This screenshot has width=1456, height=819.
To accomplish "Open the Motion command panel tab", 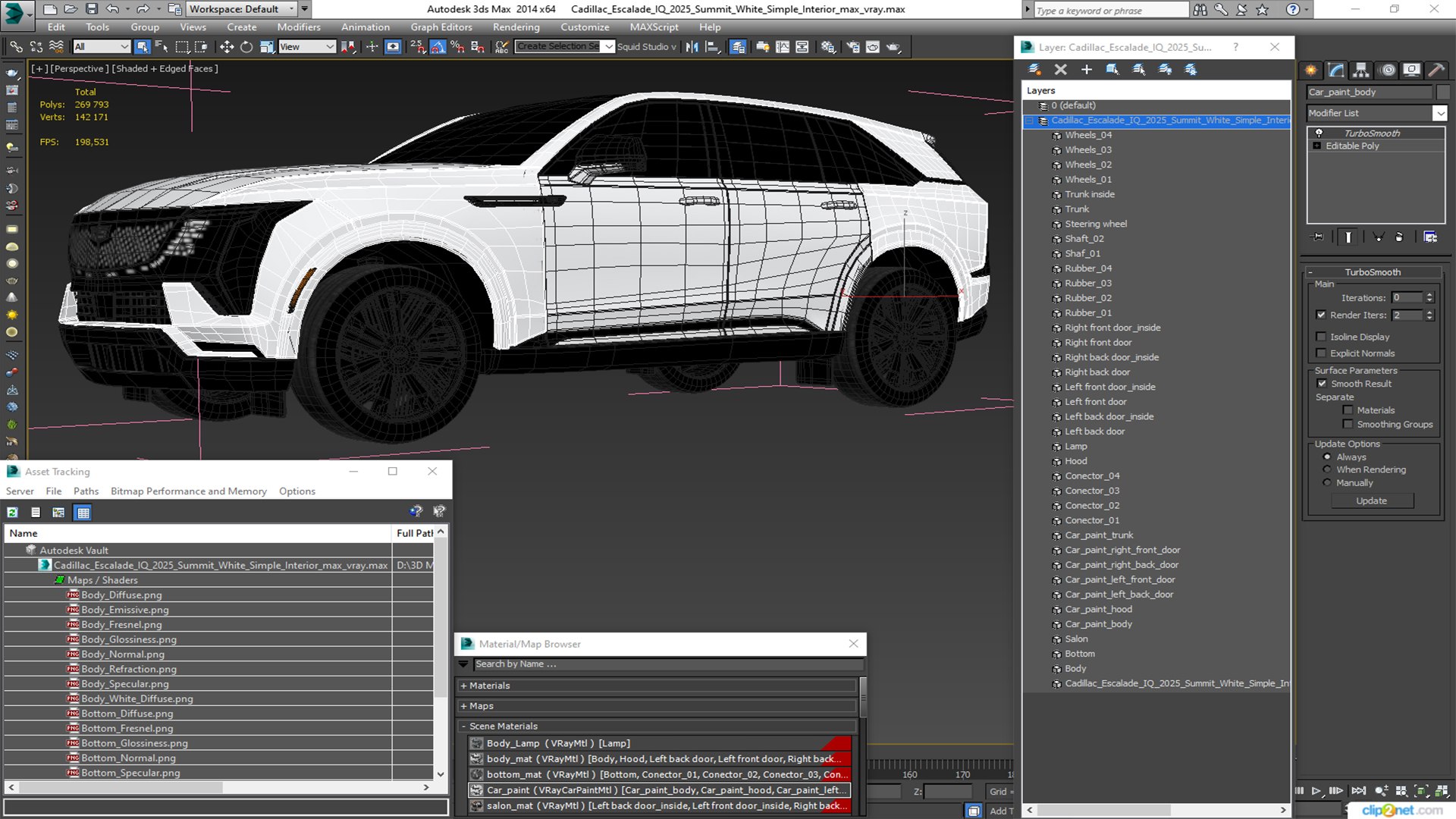I will point(1388,70).
